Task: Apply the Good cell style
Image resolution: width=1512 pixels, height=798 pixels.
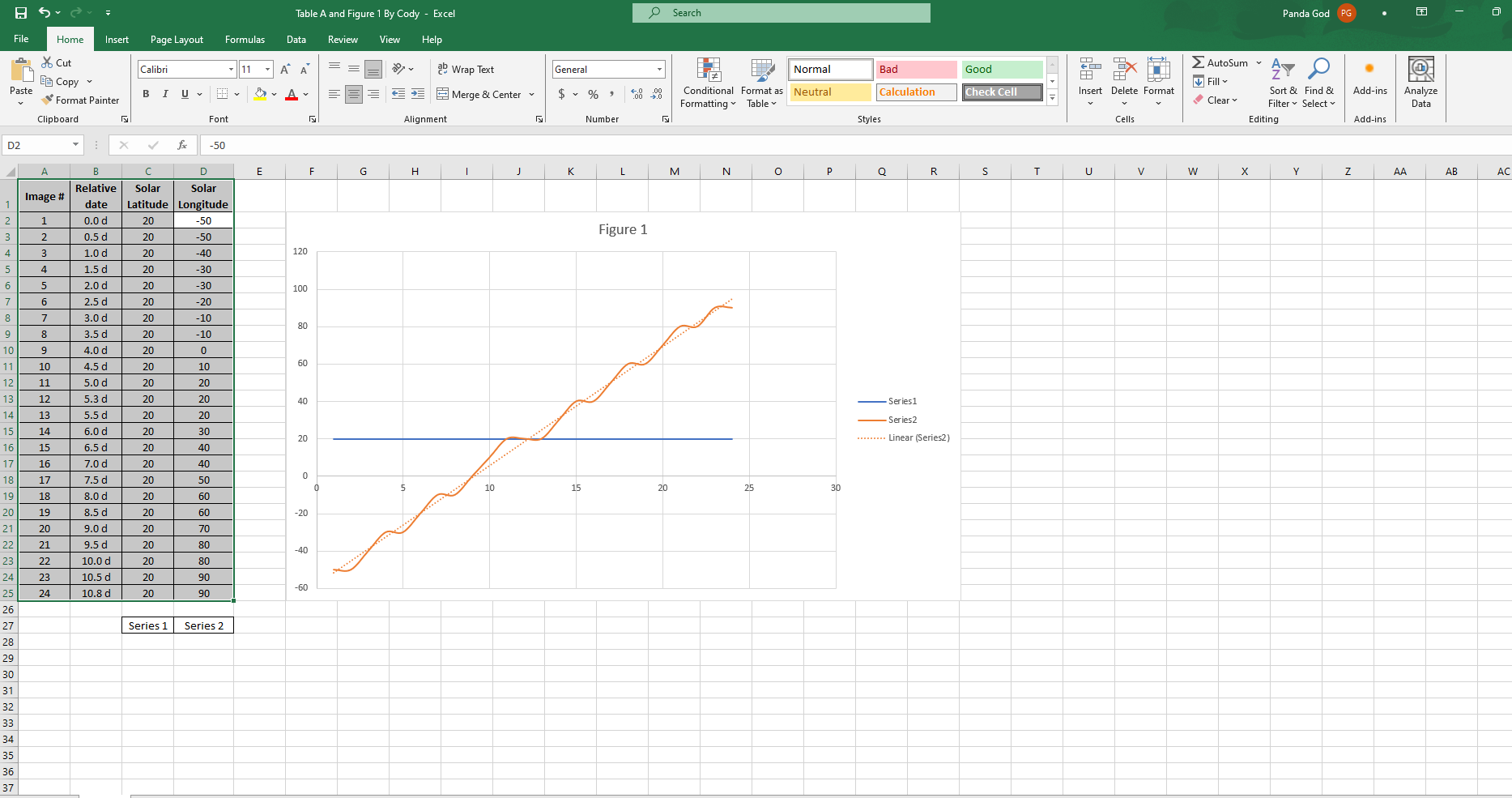Action: click(x=1002, y=69)
